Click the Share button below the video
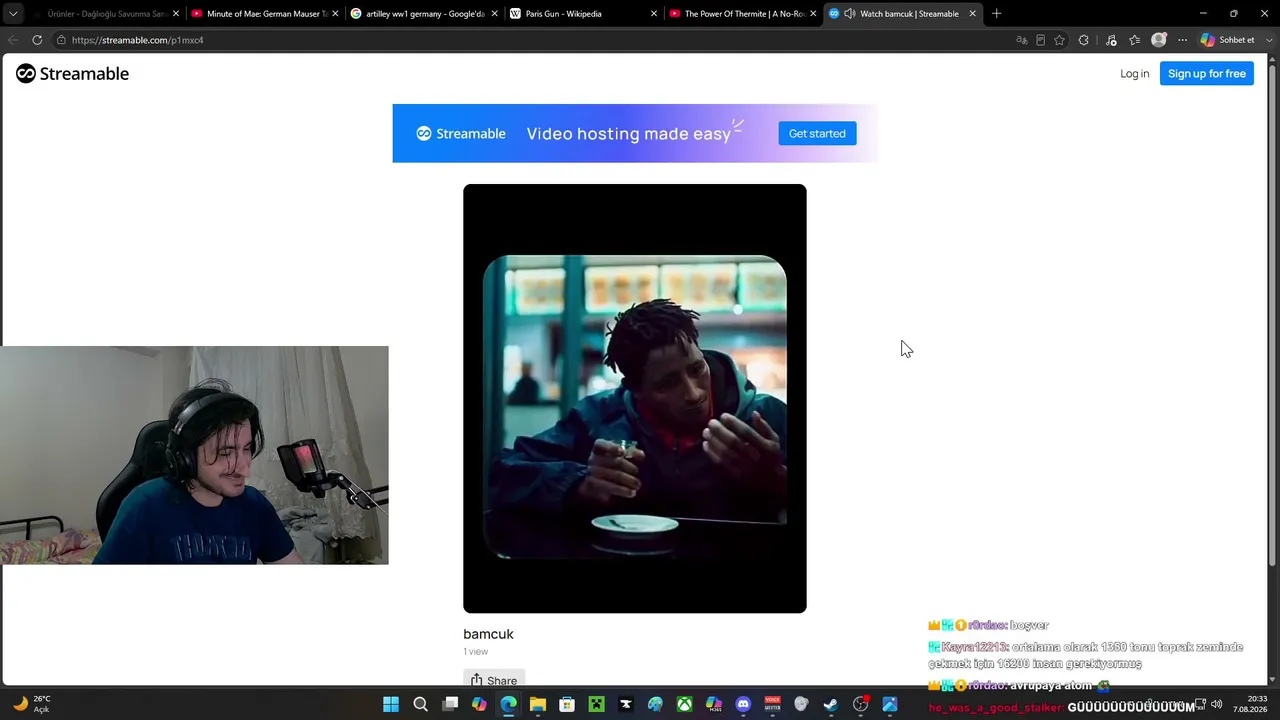 tap(494, 680)
